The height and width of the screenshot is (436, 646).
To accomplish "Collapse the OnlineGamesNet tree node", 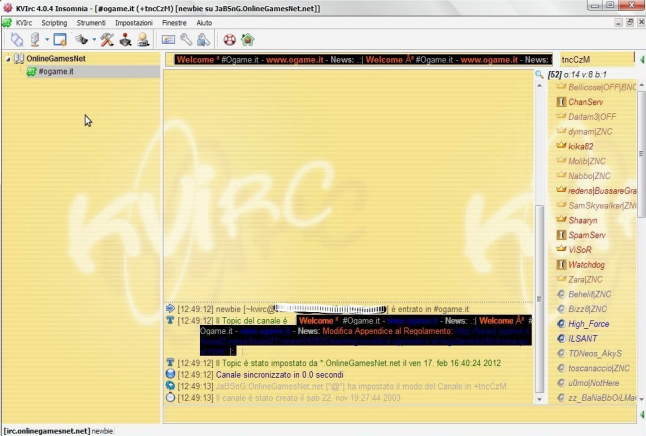I will pyautogui.click(x=8, y=59).
